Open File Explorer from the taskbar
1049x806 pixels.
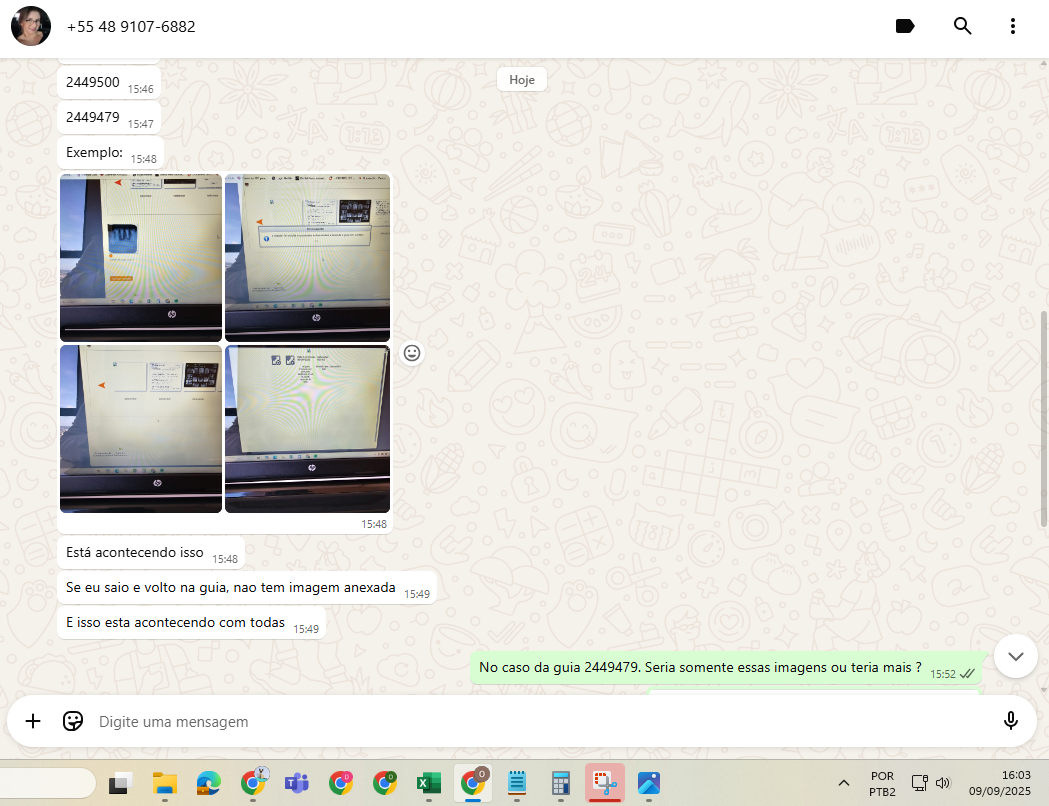165,783
